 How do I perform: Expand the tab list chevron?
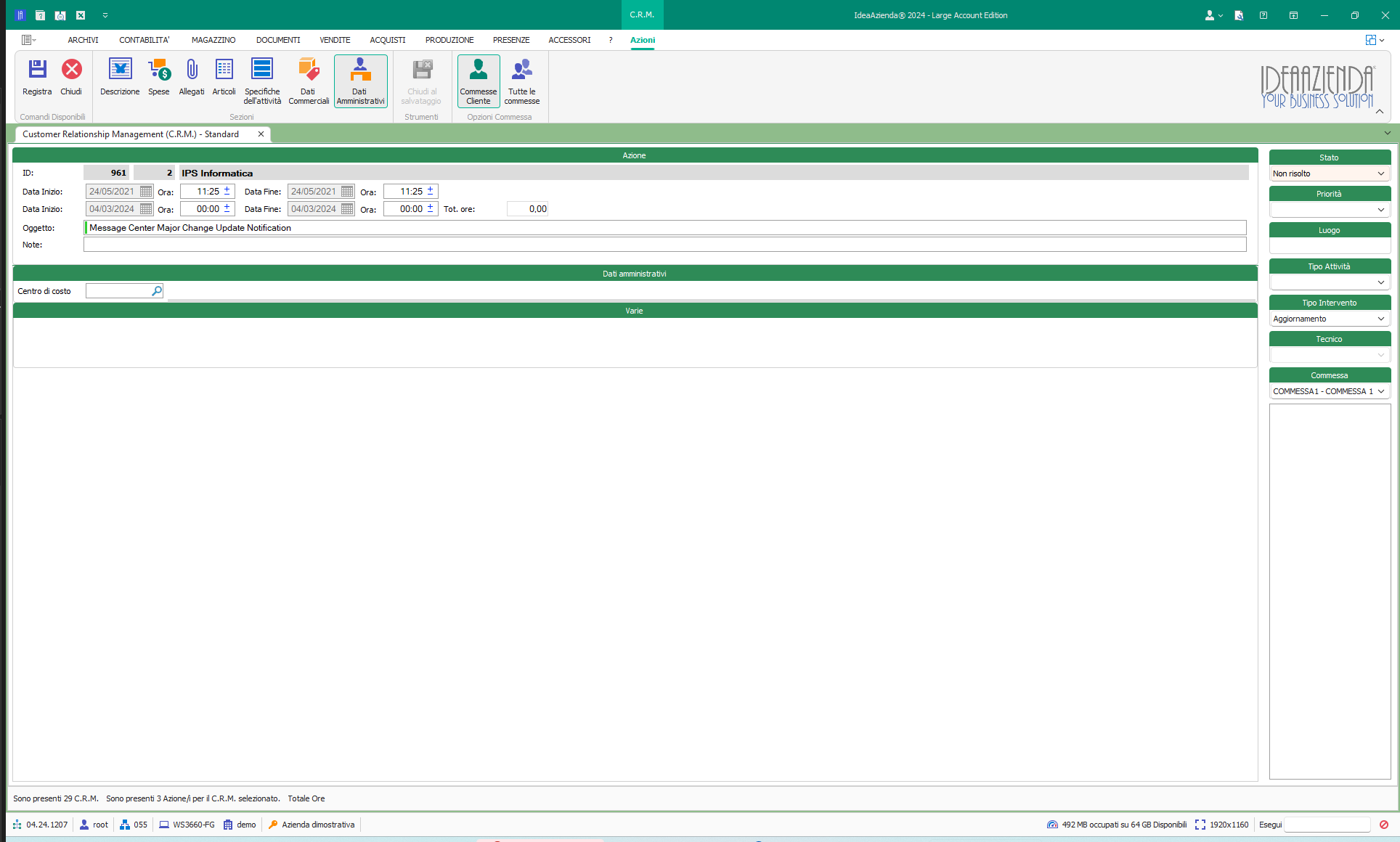(x=1388, y=133)
